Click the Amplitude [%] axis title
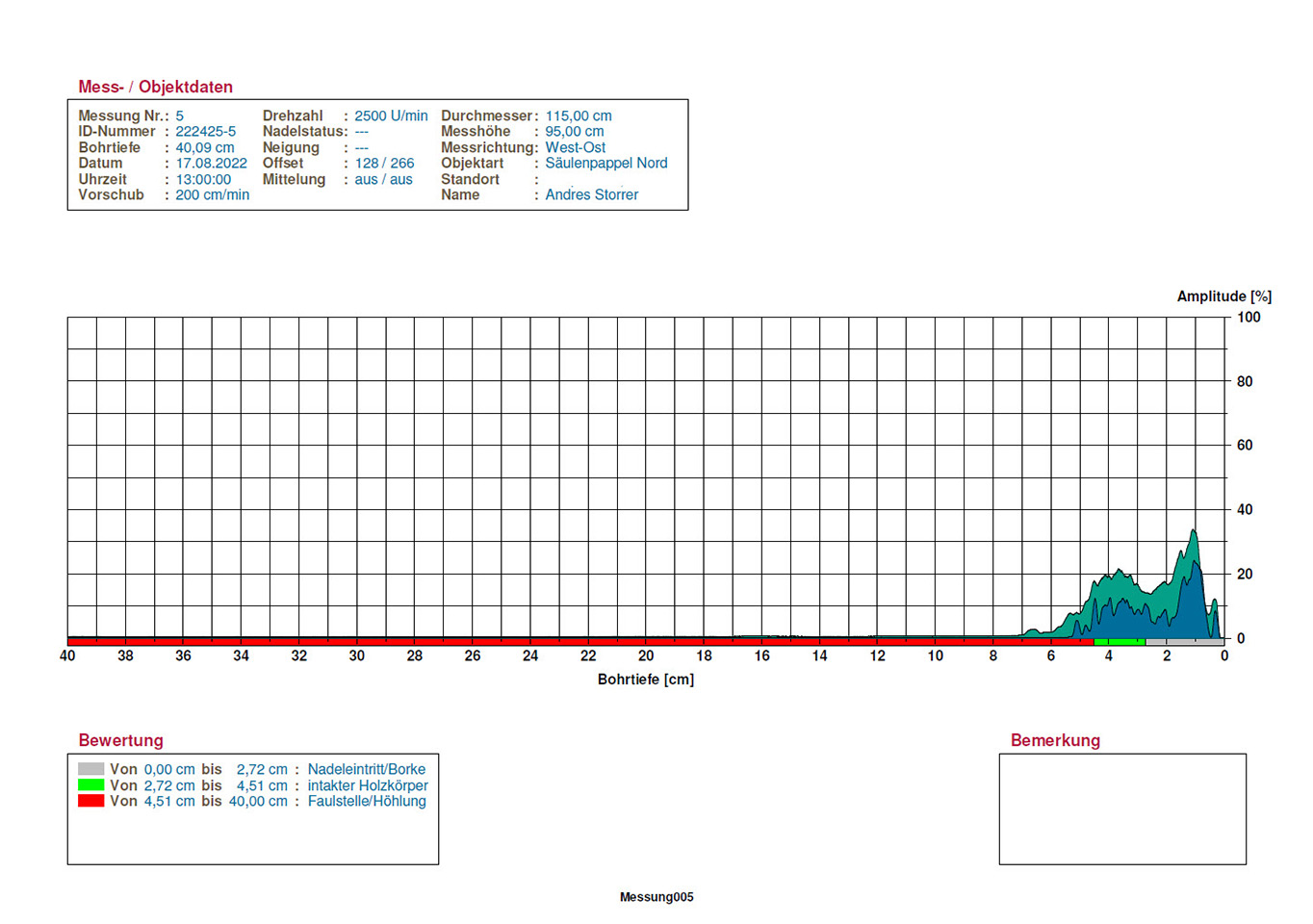 point(1223,296)
